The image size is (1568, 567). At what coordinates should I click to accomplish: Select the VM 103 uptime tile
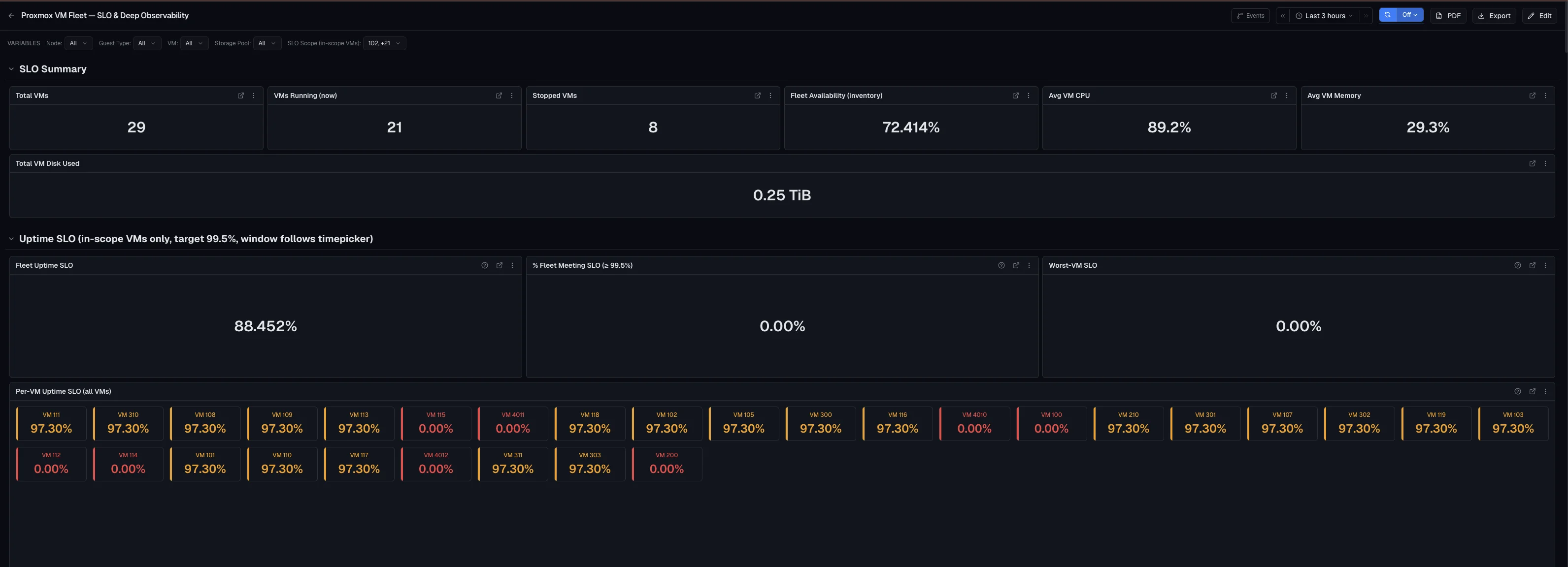point(1513,423)
